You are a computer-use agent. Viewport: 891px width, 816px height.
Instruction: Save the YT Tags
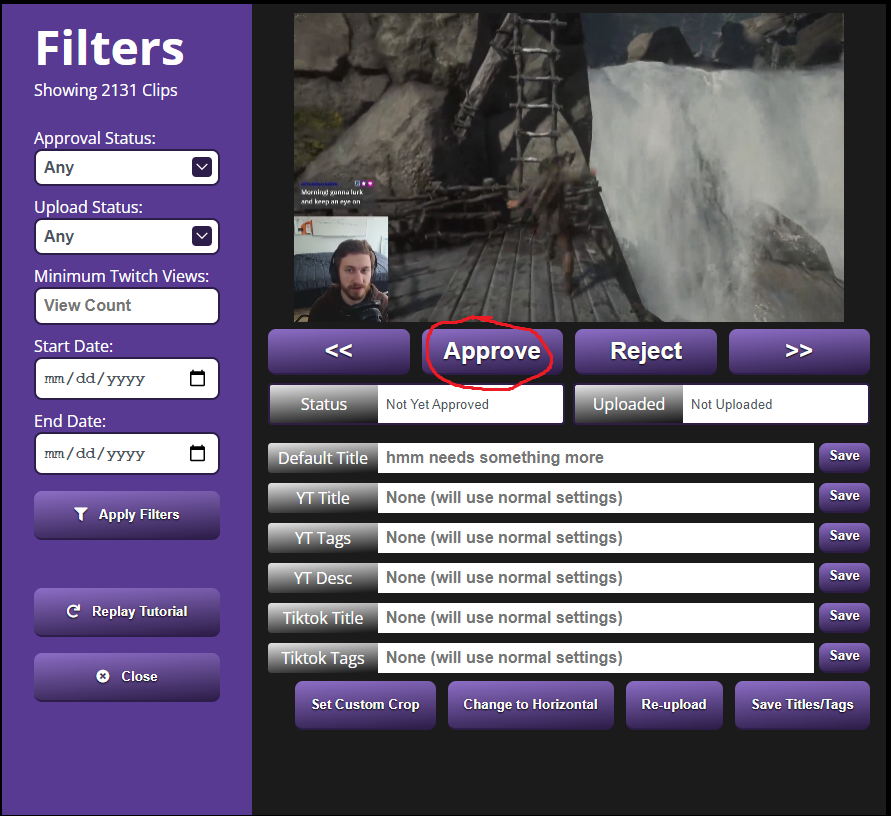pyautogui.click(x=844, y=536)
